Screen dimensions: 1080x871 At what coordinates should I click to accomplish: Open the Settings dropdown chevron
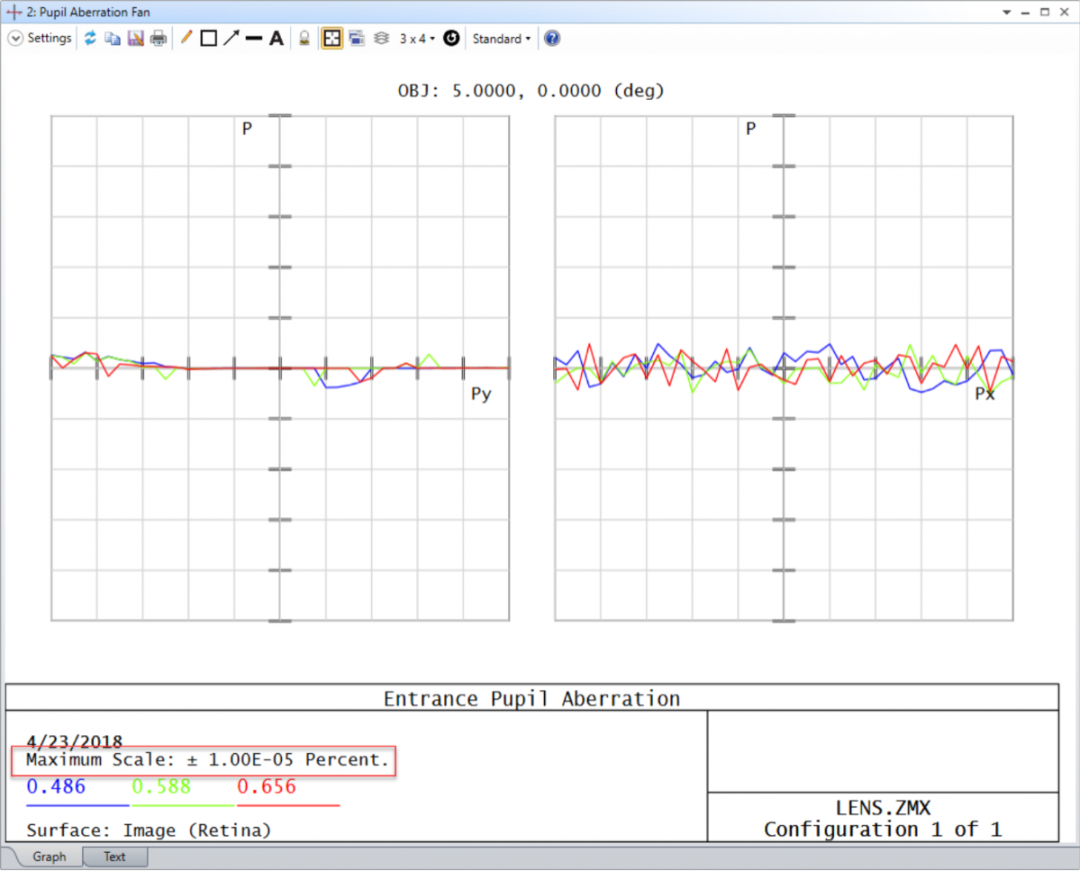pos(15,38)
